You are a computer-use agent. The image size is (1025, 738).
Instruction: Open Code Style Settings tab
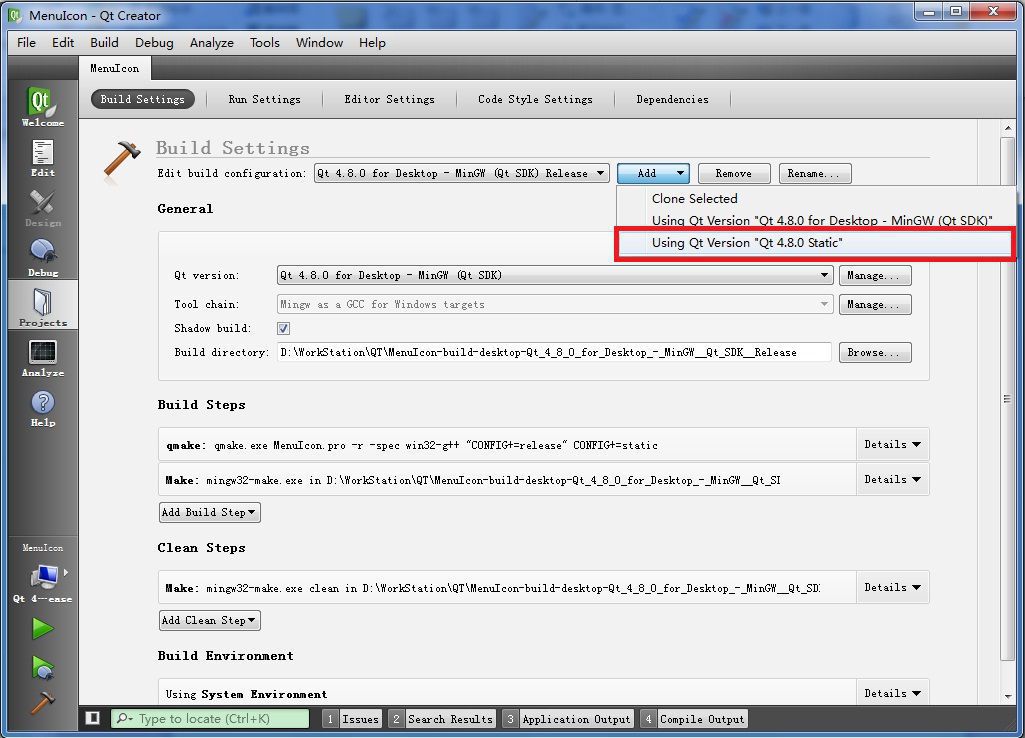point(535,99)
